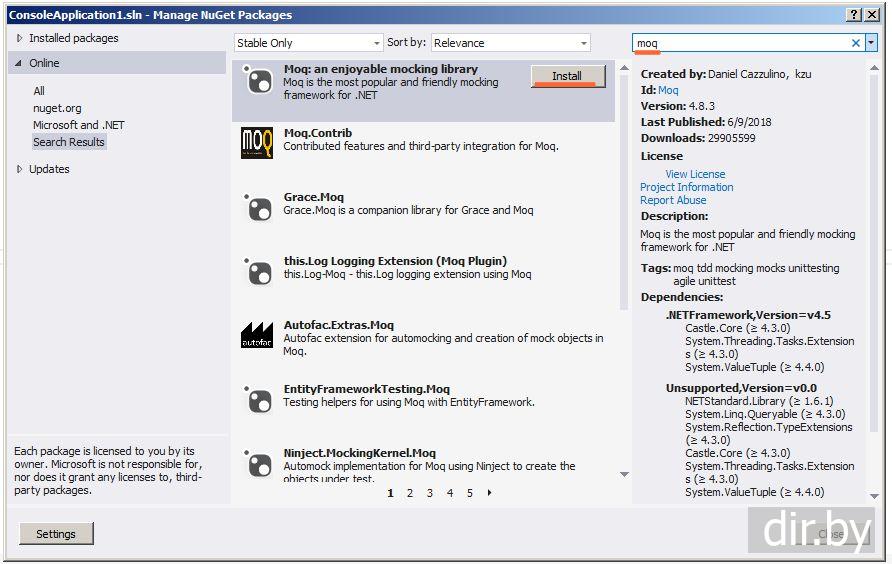Click the Moq.Contrib package logo
892x564 pixels.
coord(257,143)
